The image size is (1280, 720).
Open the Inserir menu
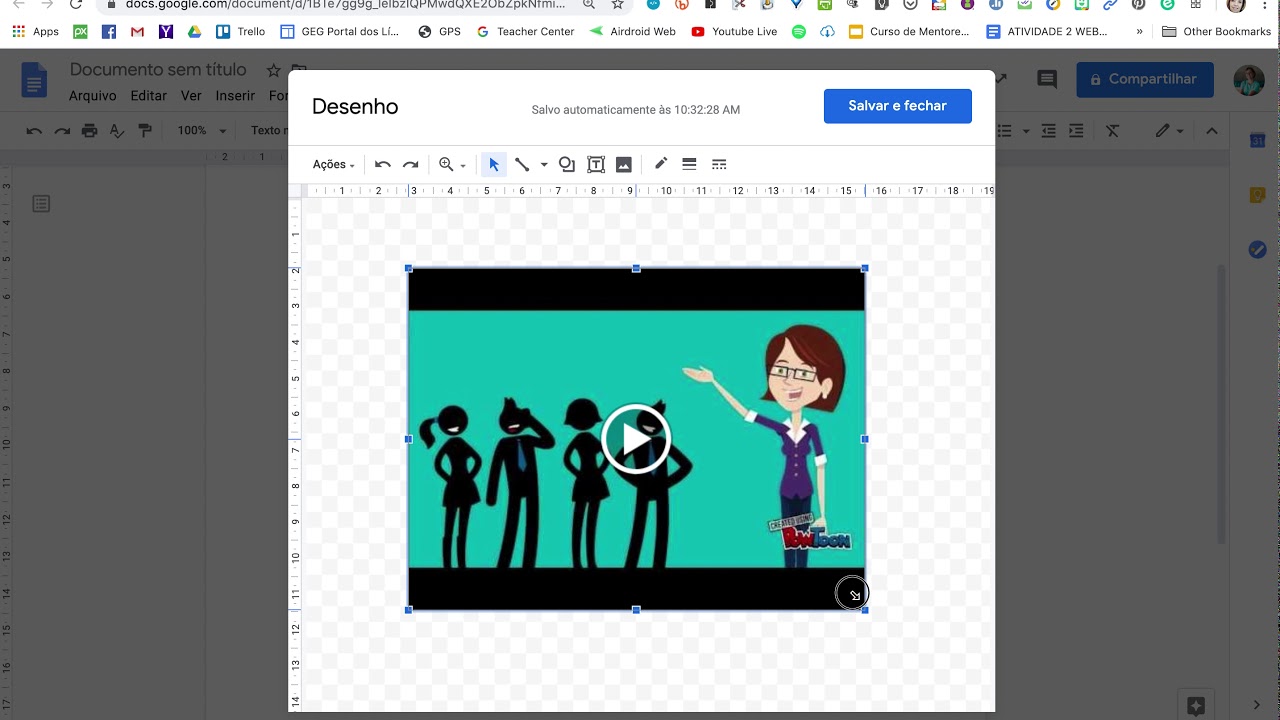coord(235,96)
